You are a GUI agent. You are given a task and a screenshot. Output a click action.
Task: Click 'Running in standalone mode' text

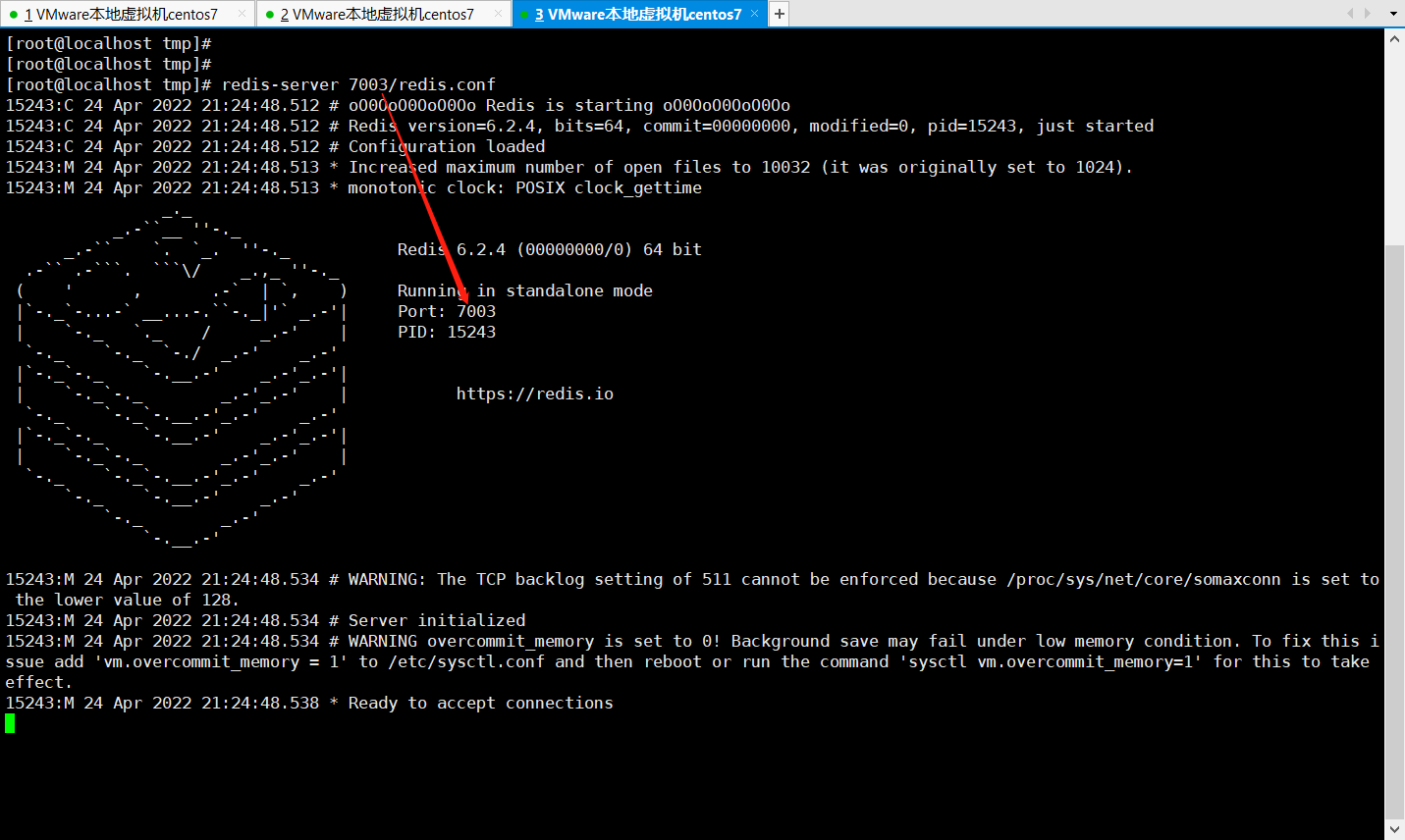tap(525, 290)
